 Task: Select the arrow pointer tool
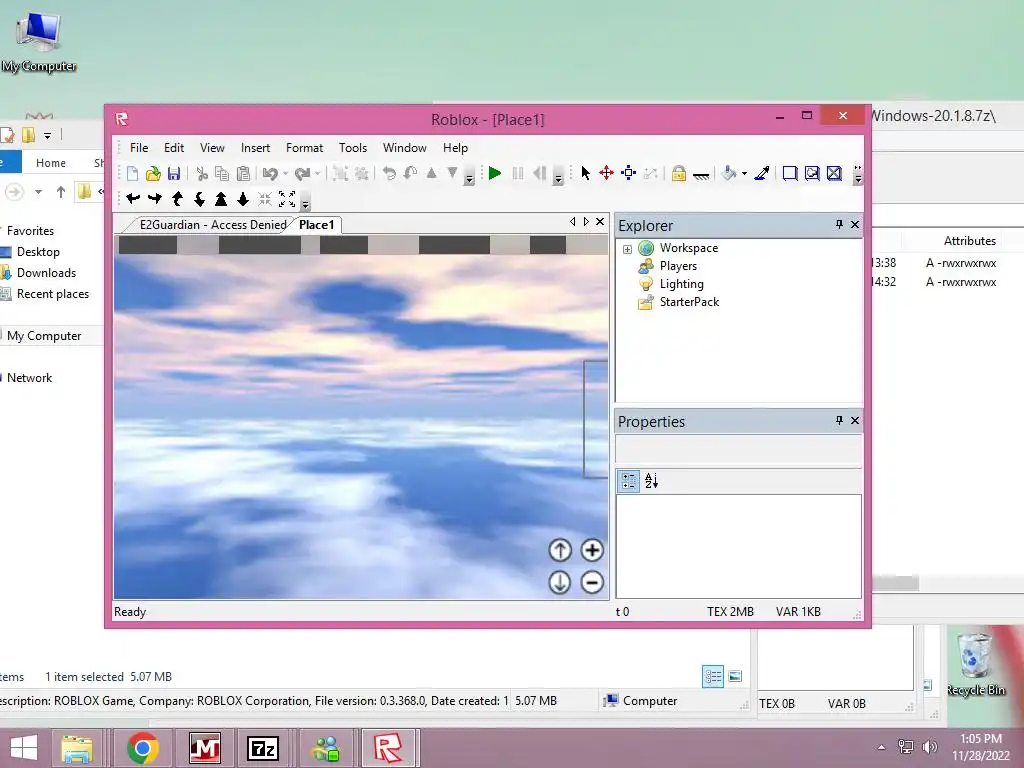tap(585, 173)
